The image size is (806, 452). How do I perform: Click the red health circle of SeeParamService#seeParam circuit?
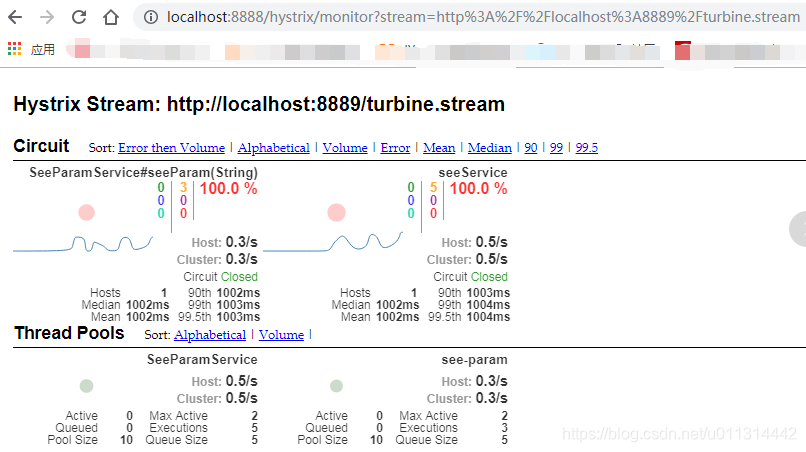tap(86, 212)
